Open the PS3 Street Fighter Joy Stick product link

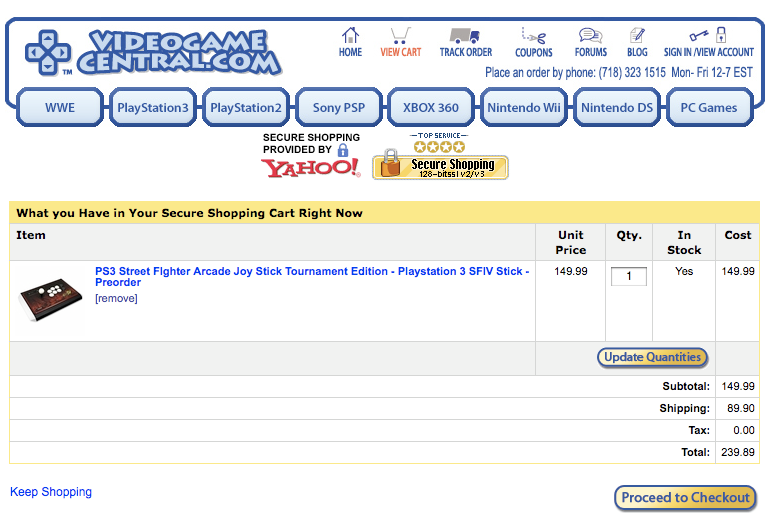[312, 277]
